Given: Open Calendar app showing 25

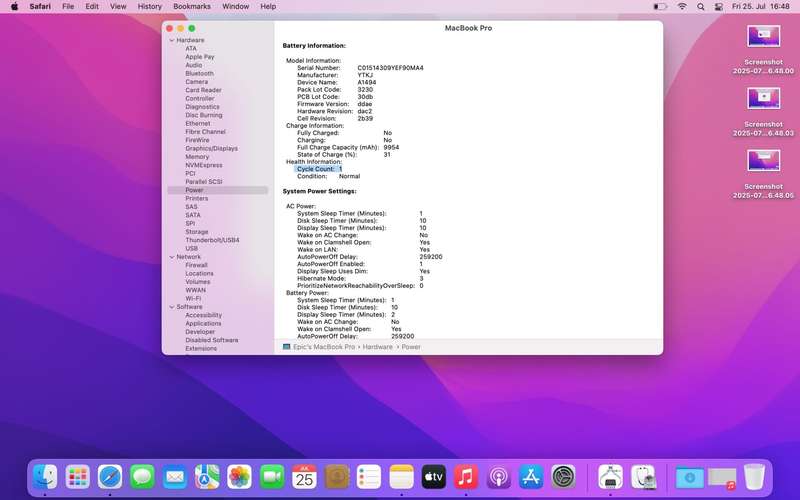Looking at the screenshot, I should tap(304, 478).
